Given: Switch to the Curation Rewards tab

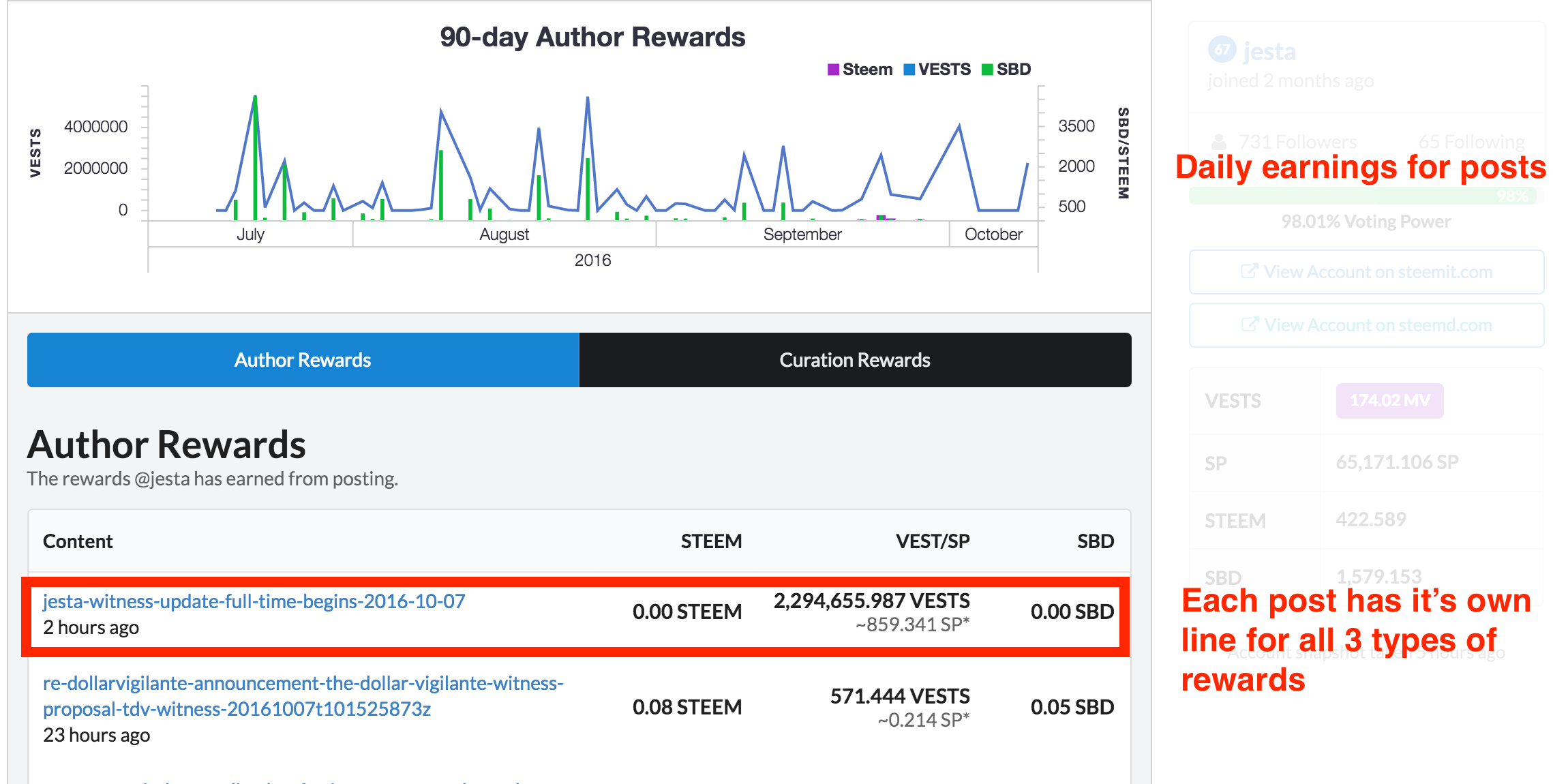Looking at the screenshot, I should 855,360.
